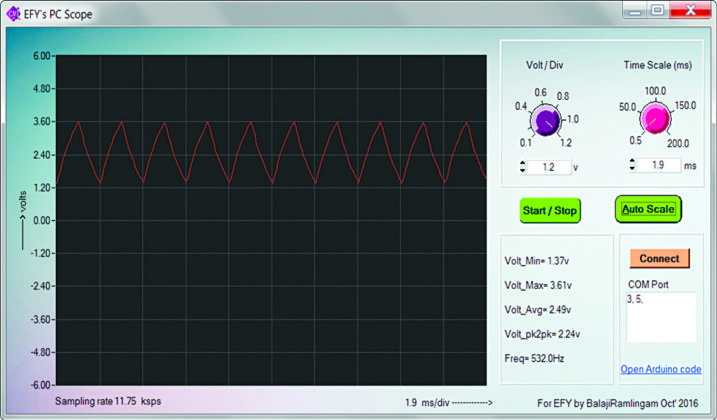Click the Volt/Div value field showing 1.2
Screen dimensions: 717x420
pyautogui.click(x=549, y=167)
